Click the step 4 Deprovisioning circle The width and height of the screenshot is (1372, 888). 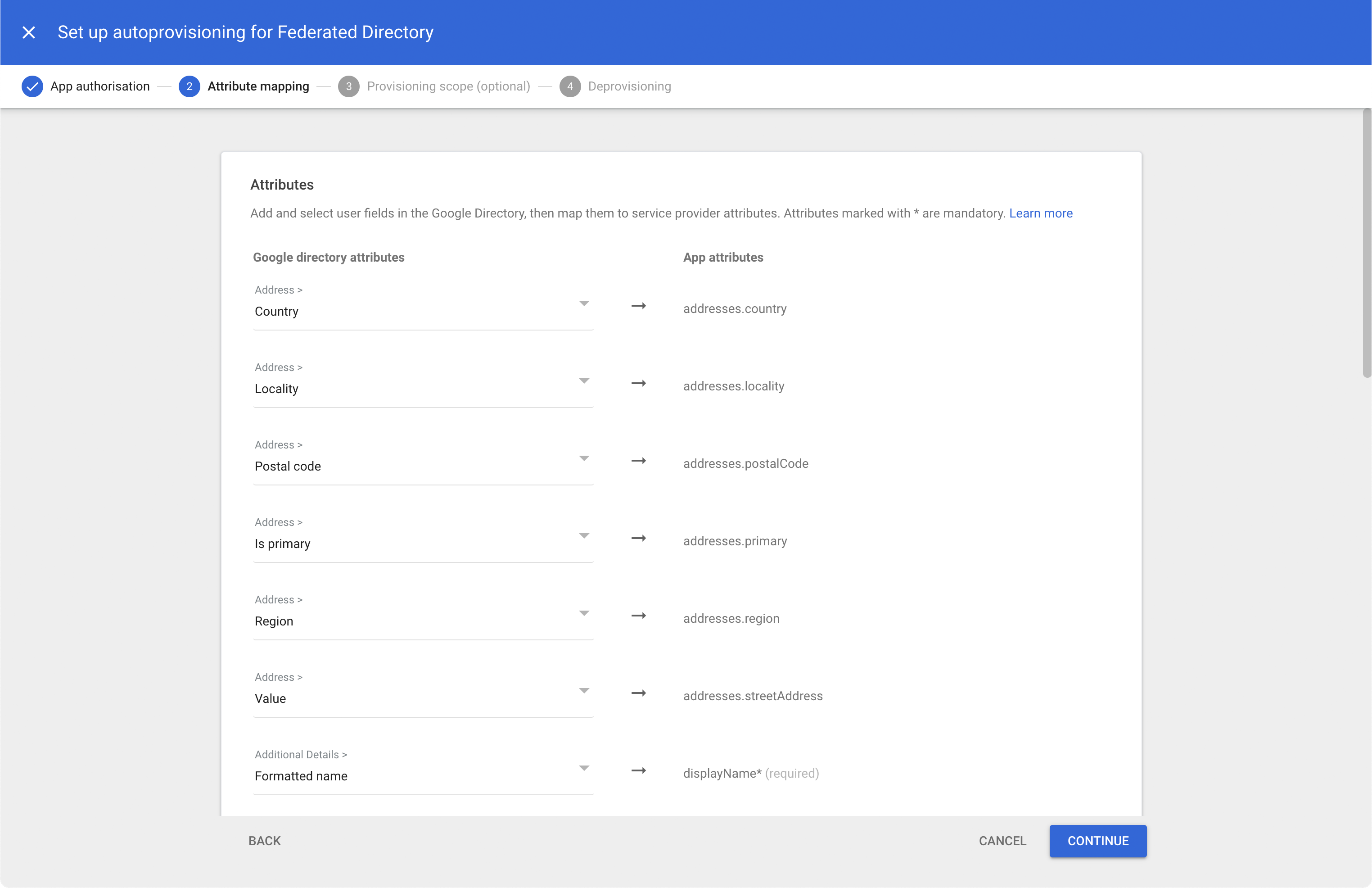pyautogui.click(x=570, y=86)
